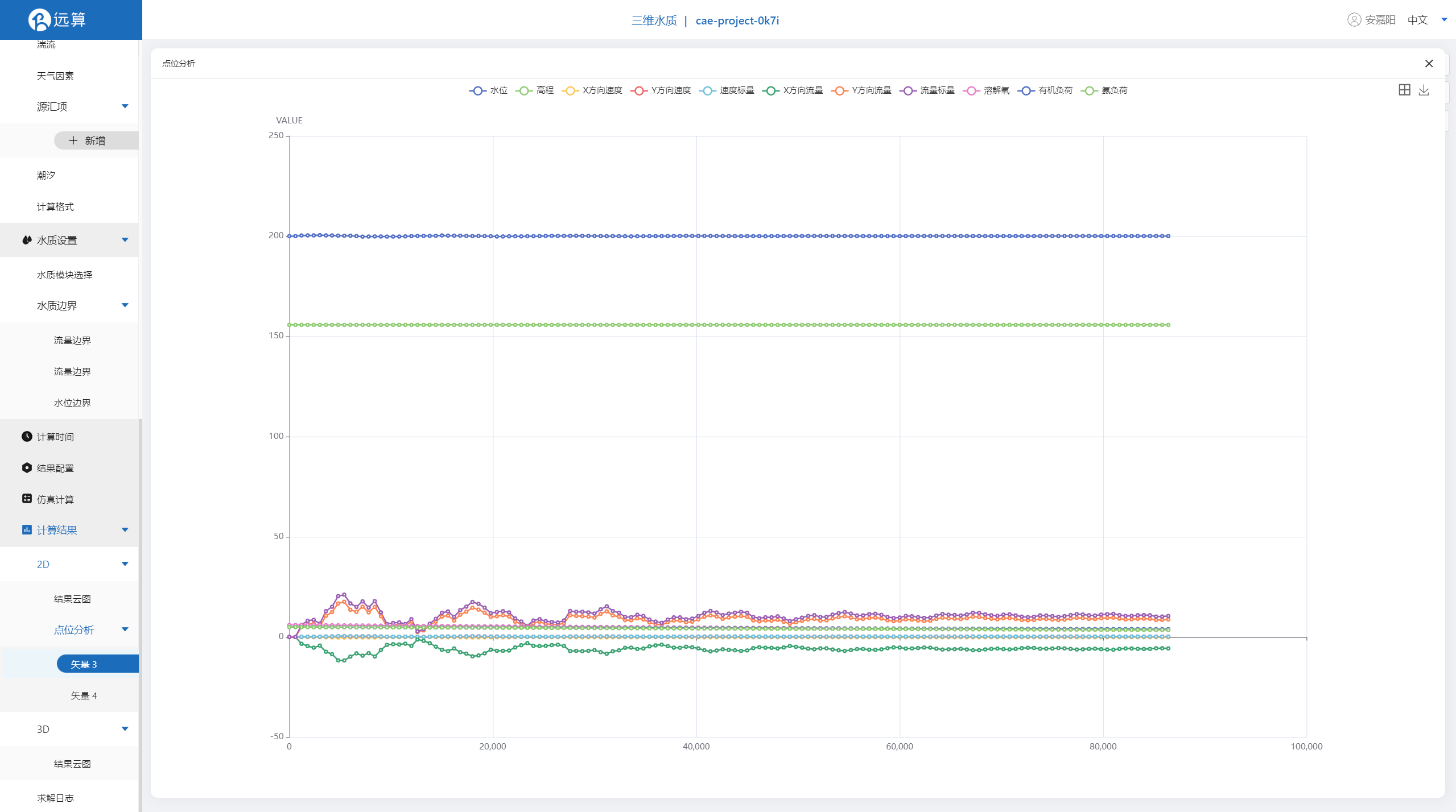Screen dimensions: 1456x812
Task: Toggle Y方向流量 legend series
Action: point(861,90)
